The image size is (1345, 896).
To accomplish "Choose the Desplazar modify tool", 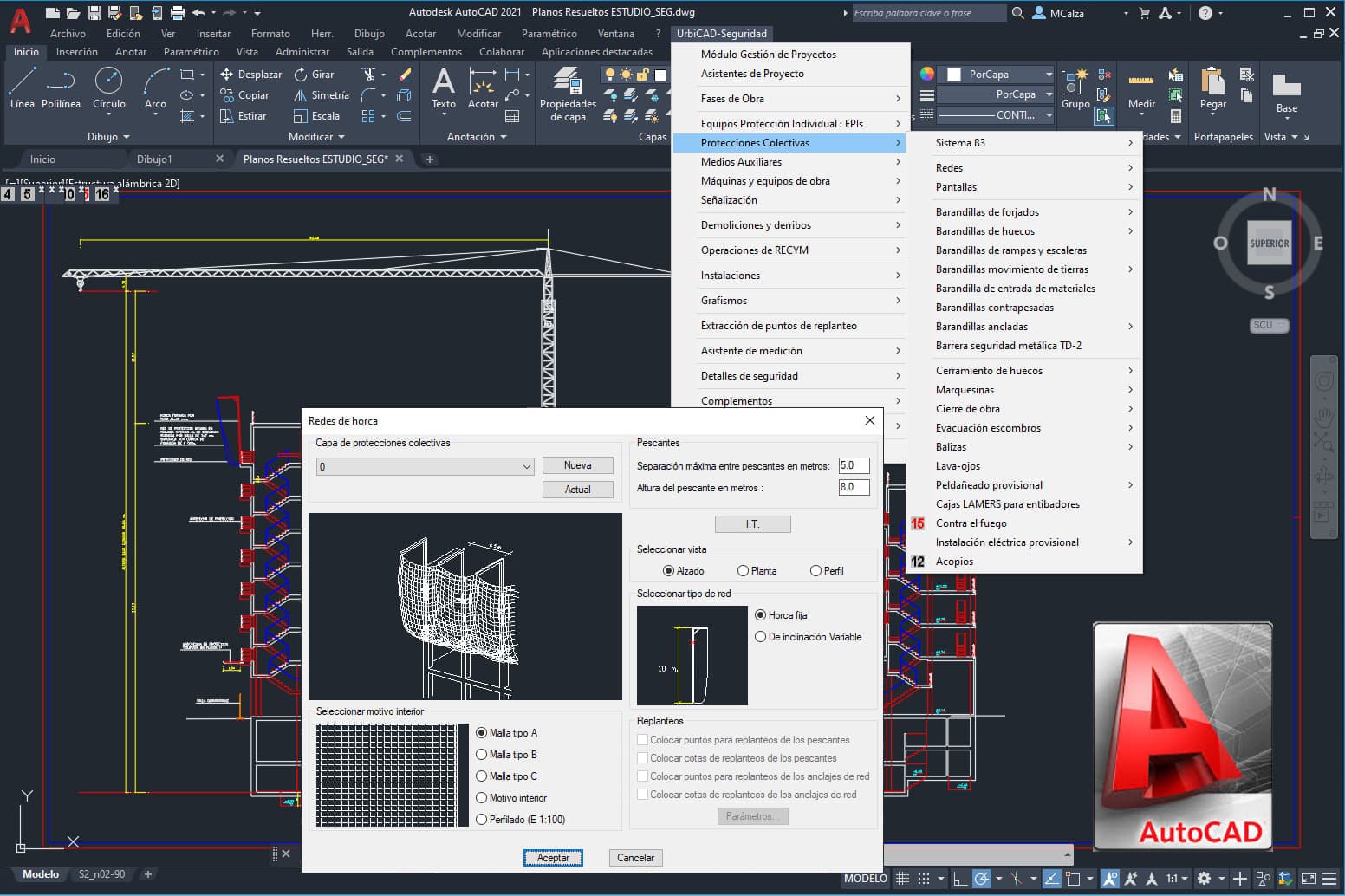I will tap(250, 75).
